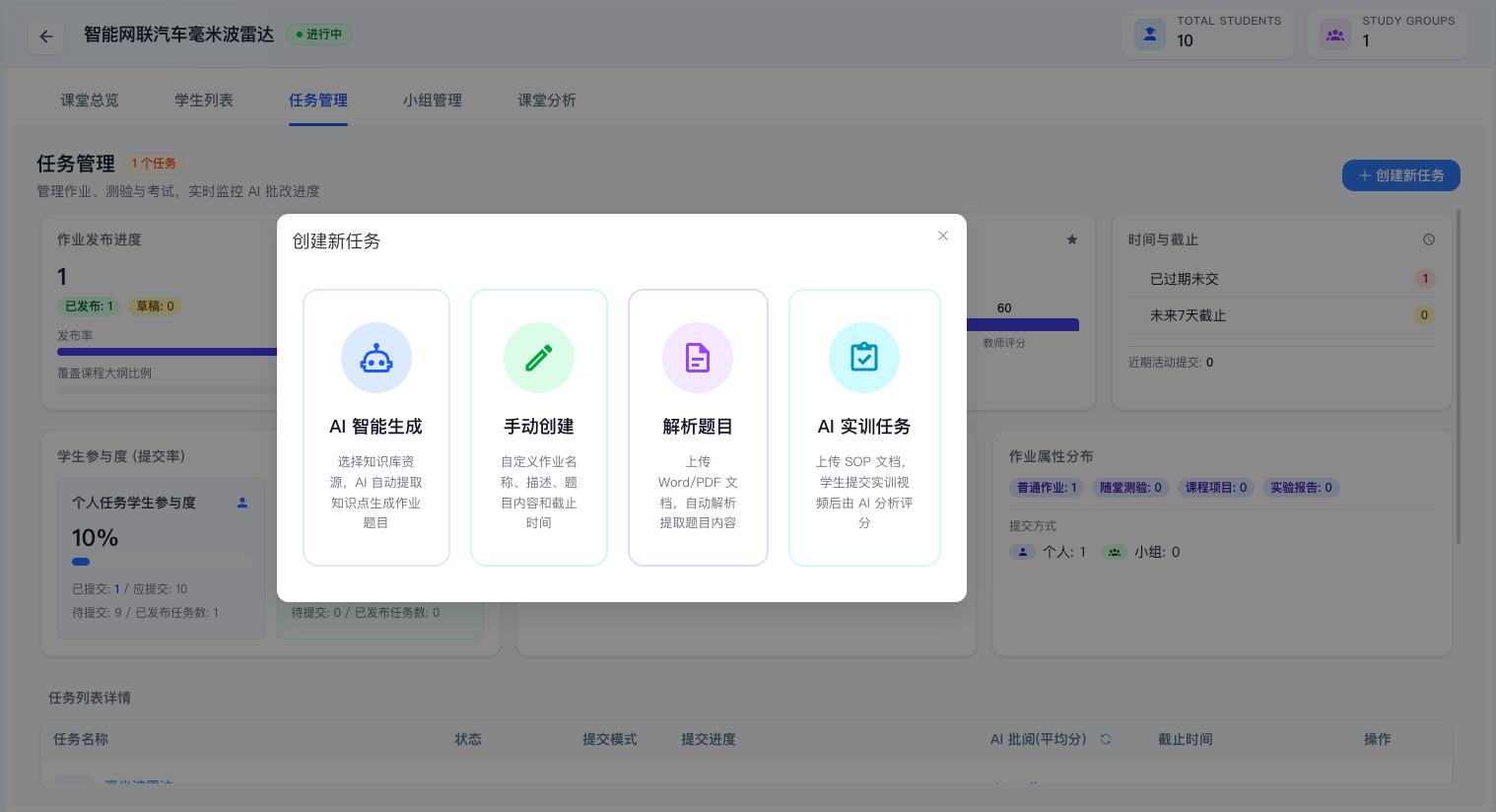Click the person icon in 个人任务学生参与度
This screenshot has height=812, width=1496.
click(242, 503)
